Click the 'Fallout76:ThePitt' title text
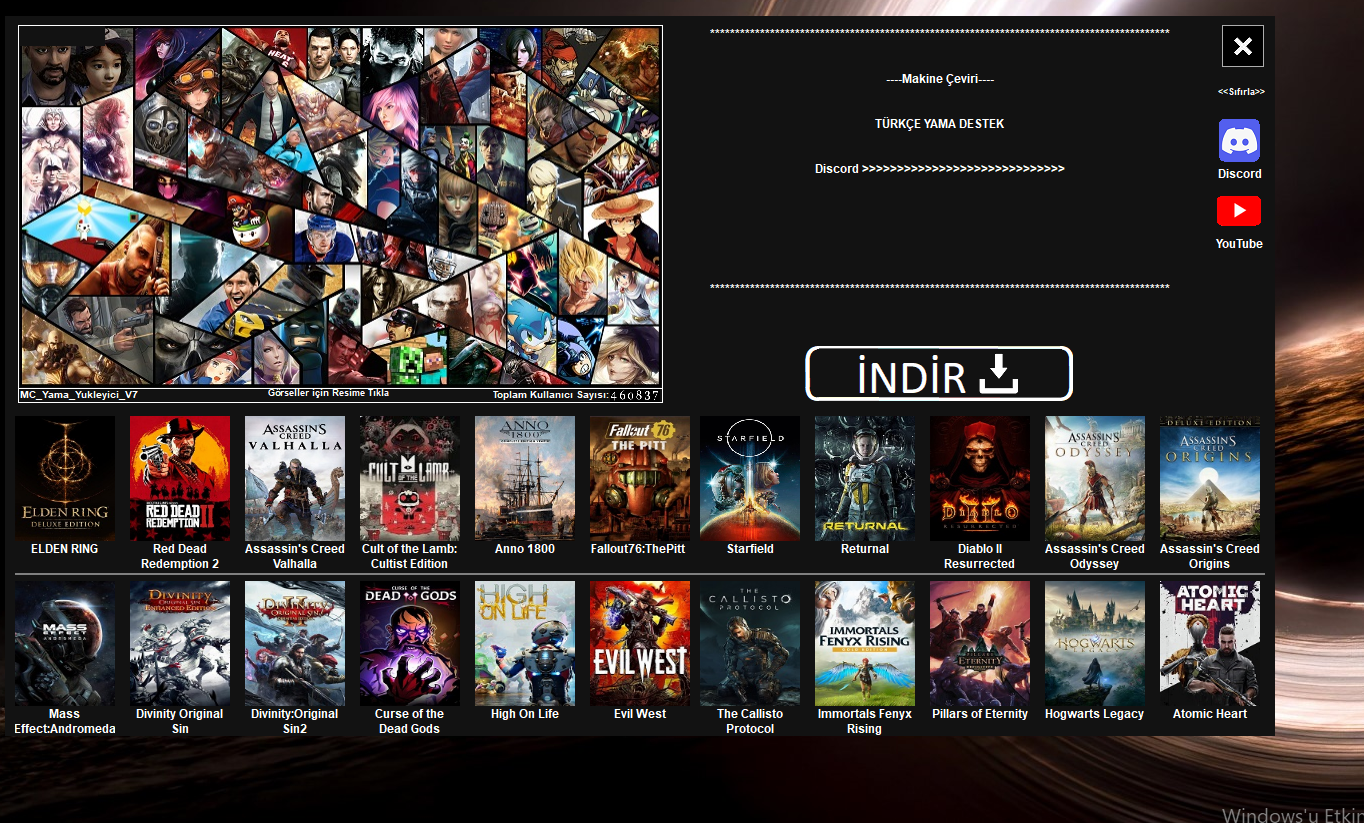 (638, 549)
